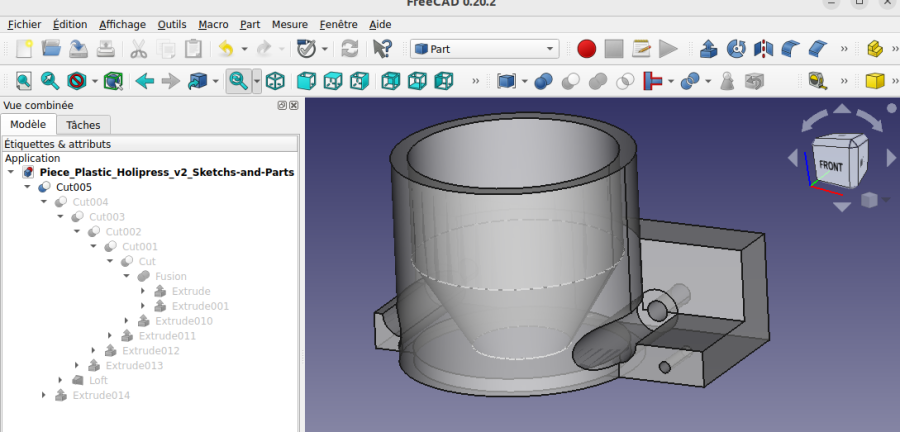Click the Mirror part tool icon
The height and width of the screenshot is (432, 900).
pyautogui.click(x=763, y=48)
